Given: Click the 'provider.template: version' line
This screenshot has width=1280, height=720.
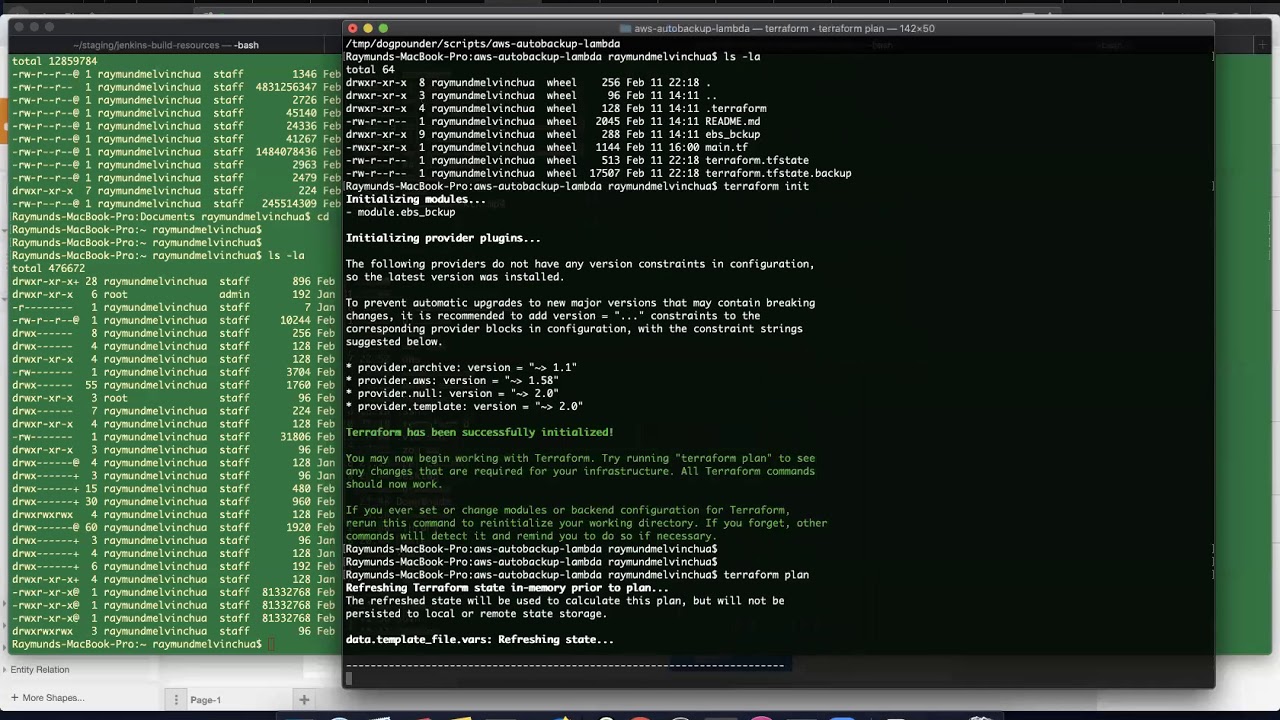Looking at the screenshot, I should click(x=464, y=407).
